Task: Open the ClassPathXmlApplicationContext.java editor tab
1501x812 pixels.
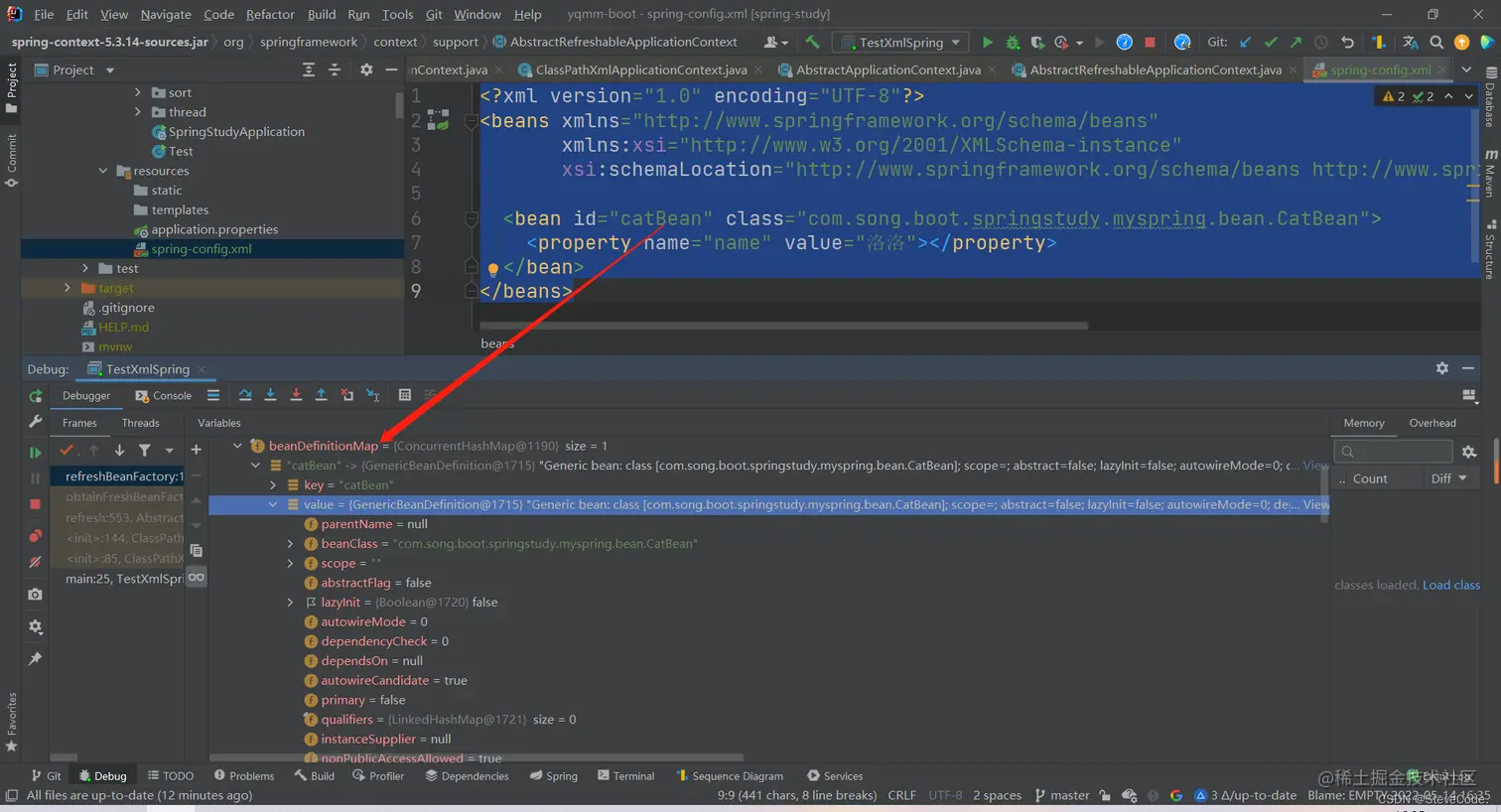Action: point(641,69)
